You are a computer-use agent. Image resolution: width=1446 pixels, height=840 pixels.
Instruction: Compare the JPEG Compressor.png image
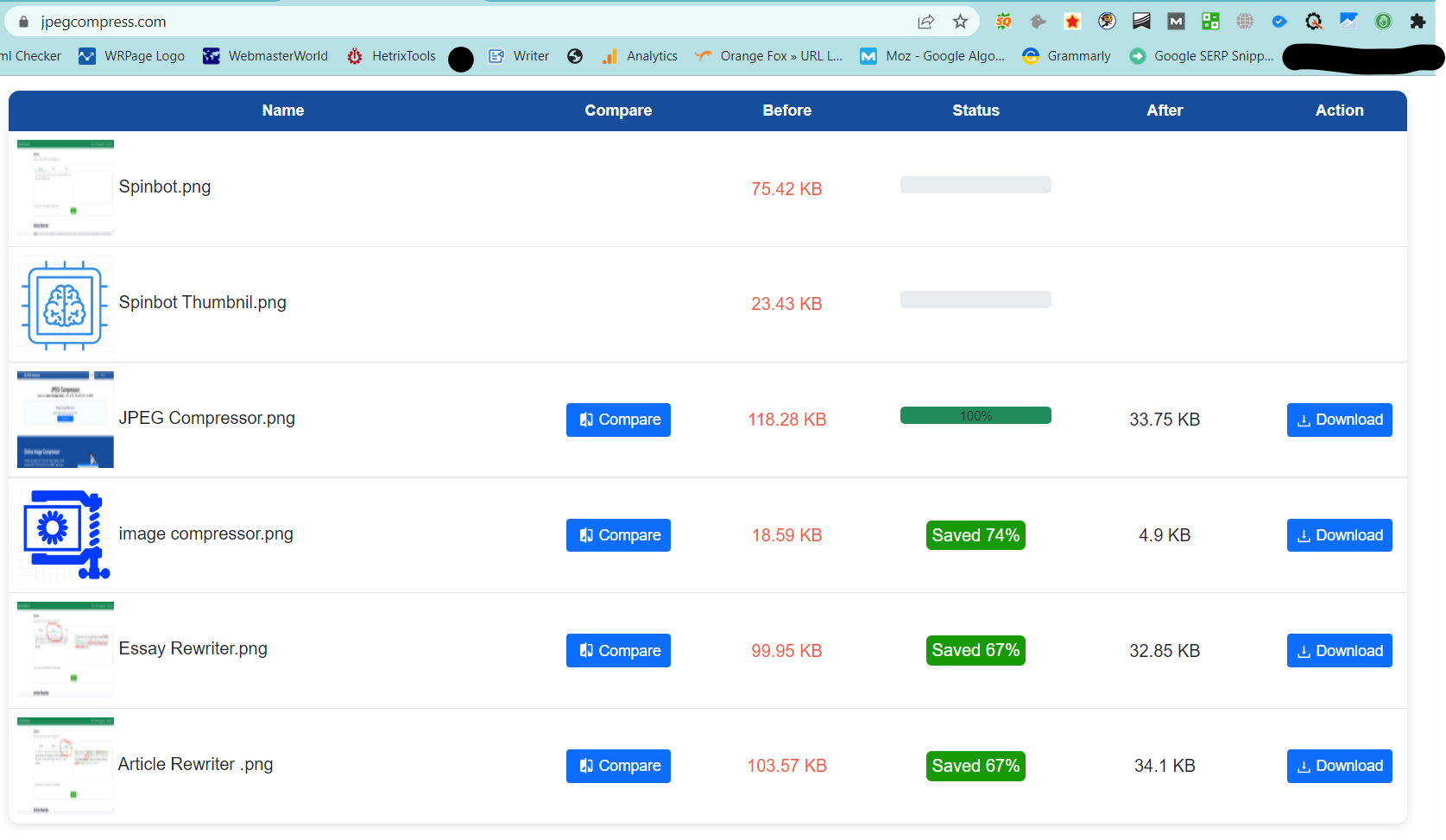(618, 420)
